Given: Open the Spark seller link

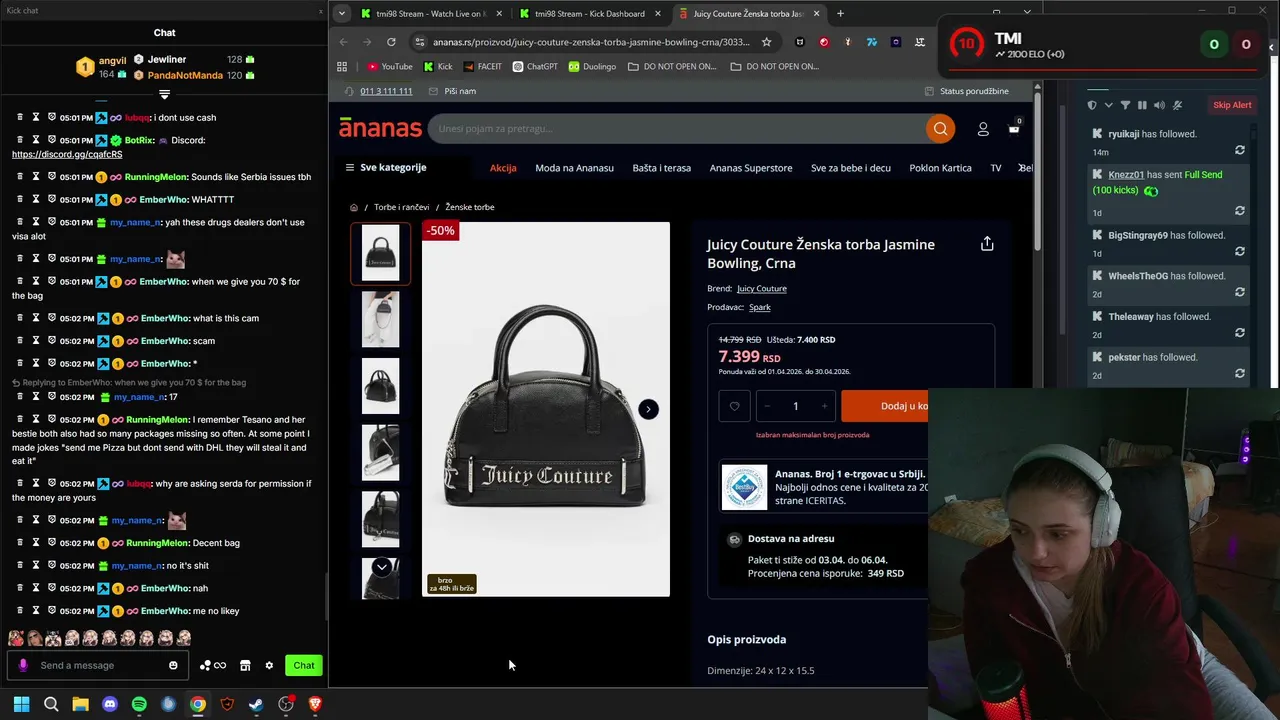Looking at the screenshot, I should [759, 307].
